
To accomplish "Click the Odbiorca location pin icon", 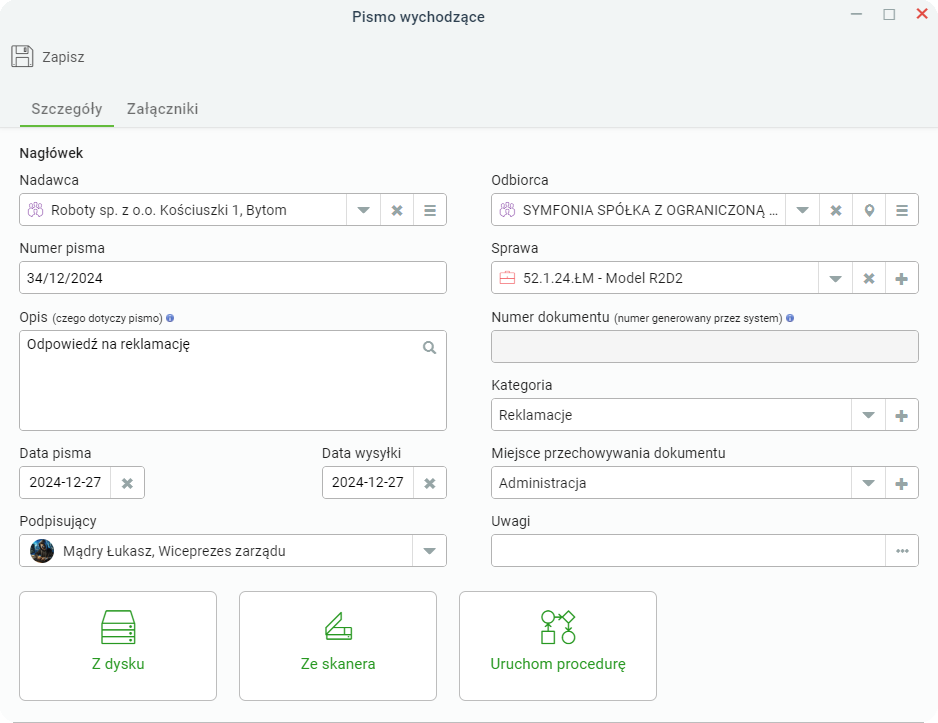I will 869,210.
